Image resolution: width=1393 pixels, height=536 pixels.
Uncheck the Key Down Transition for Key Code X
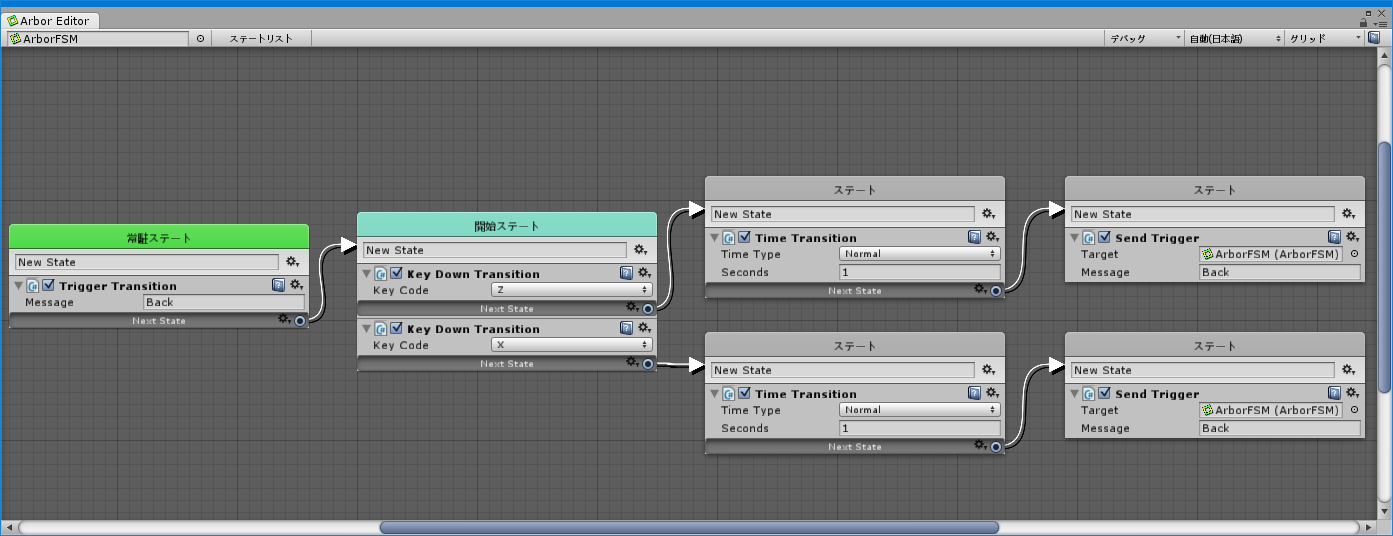[x=396, y=329]
